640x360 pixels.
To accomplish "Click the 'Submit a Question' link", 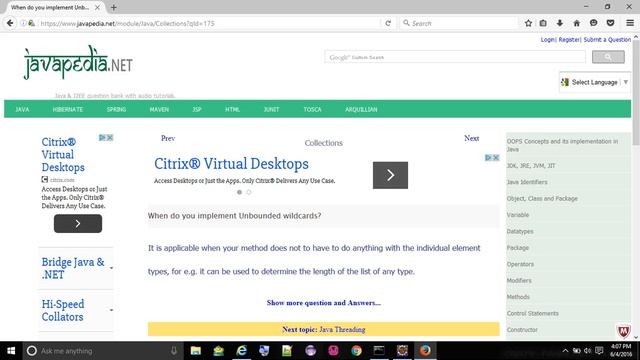I will point(607,40).
